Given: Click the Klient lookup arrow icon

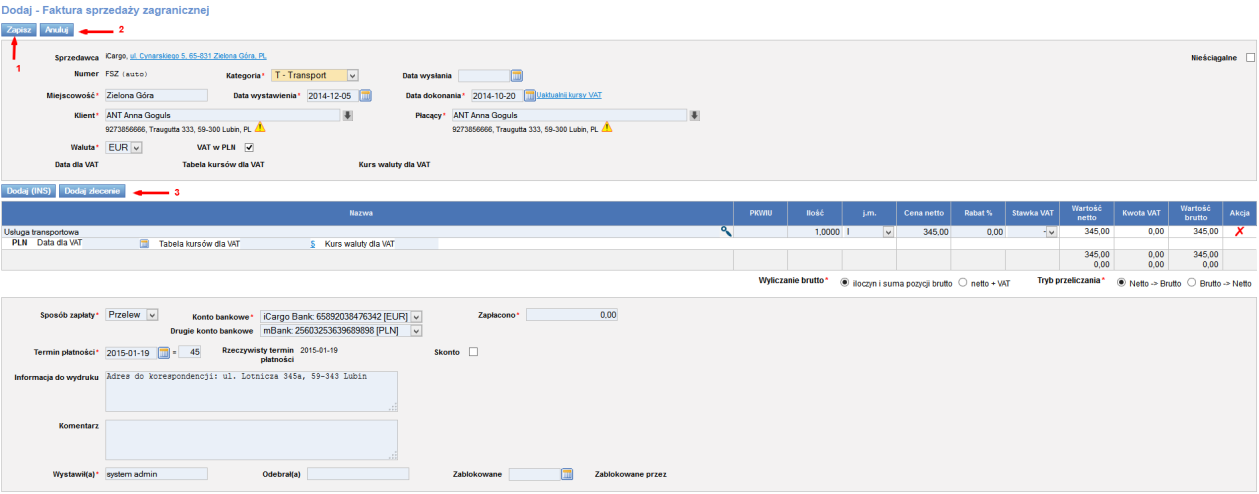Looking at the screenshot, I should point(348,115).
